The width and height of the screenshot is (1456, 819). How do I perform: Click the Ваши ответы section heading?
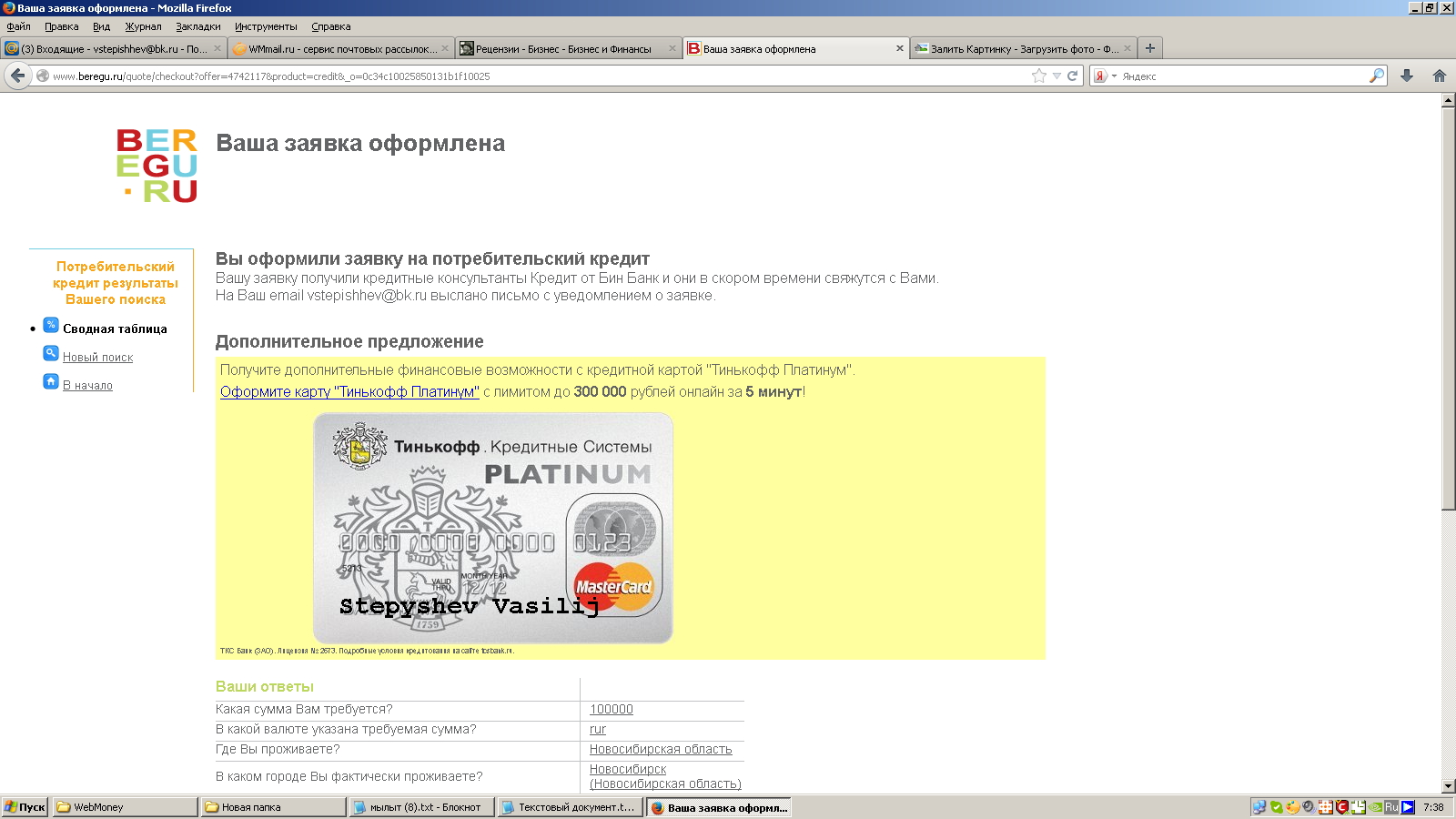click(x=265, y=687)
